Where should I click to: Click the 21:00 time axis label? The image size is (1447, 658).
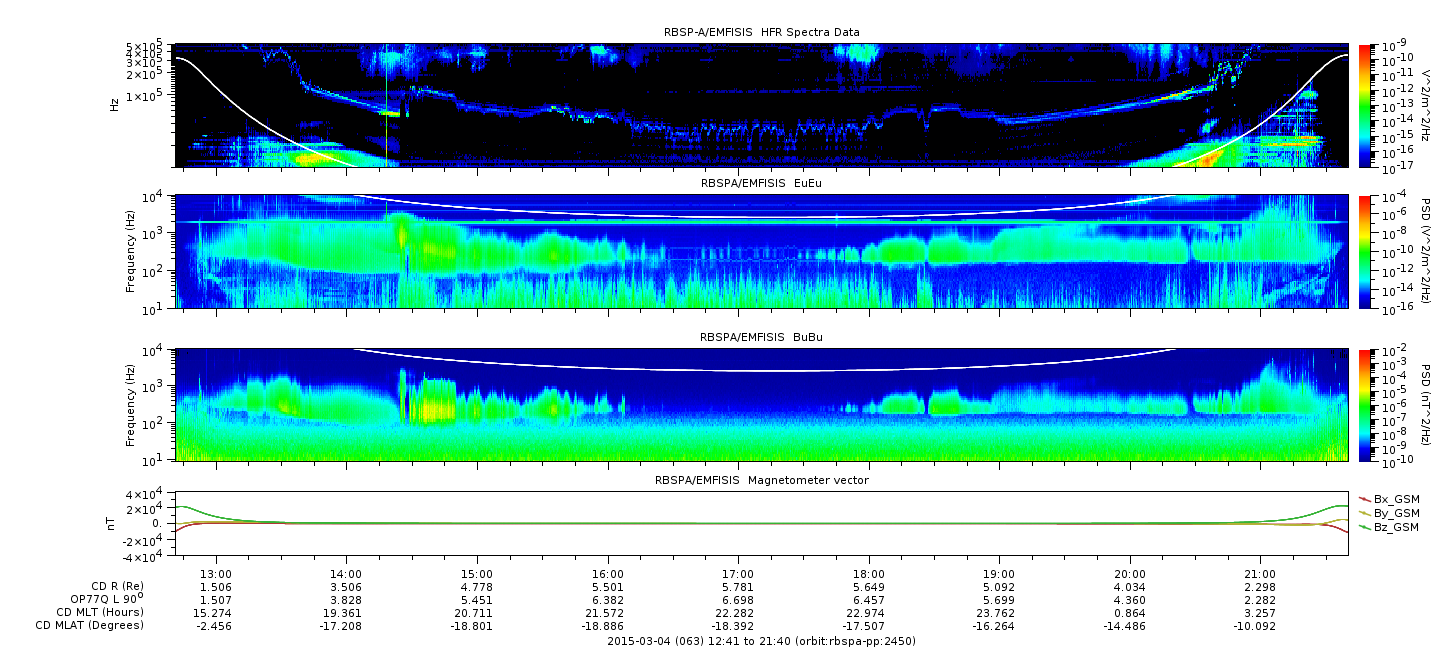tap(1260, 573)
